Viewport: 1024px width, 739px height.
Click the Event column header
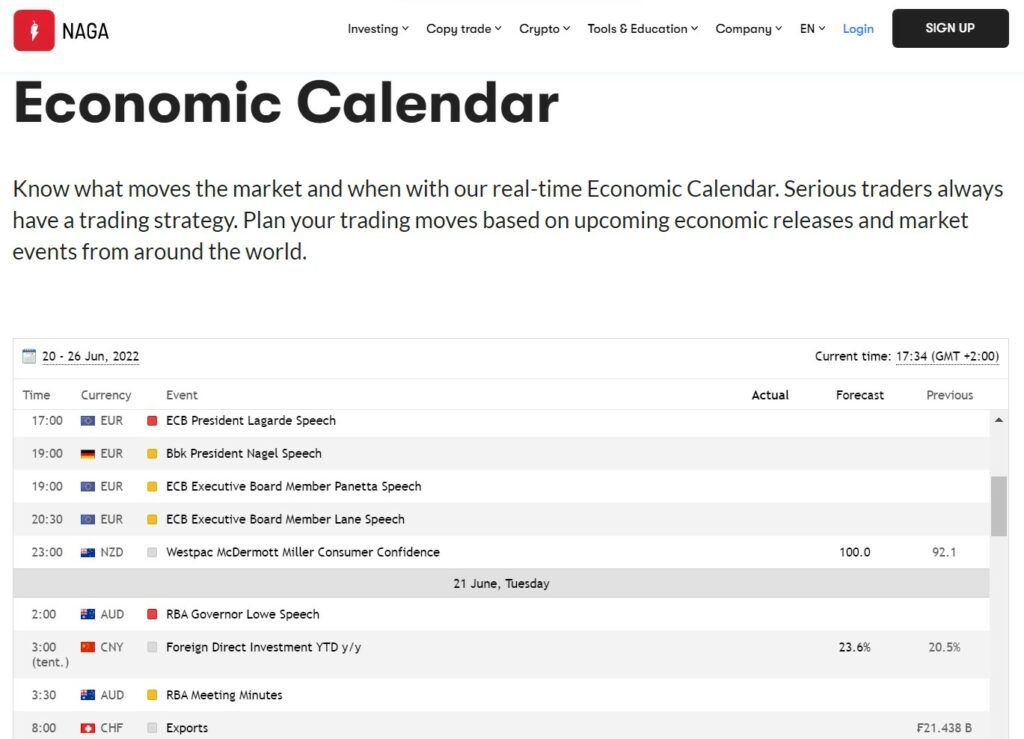(x=182, y=395)
